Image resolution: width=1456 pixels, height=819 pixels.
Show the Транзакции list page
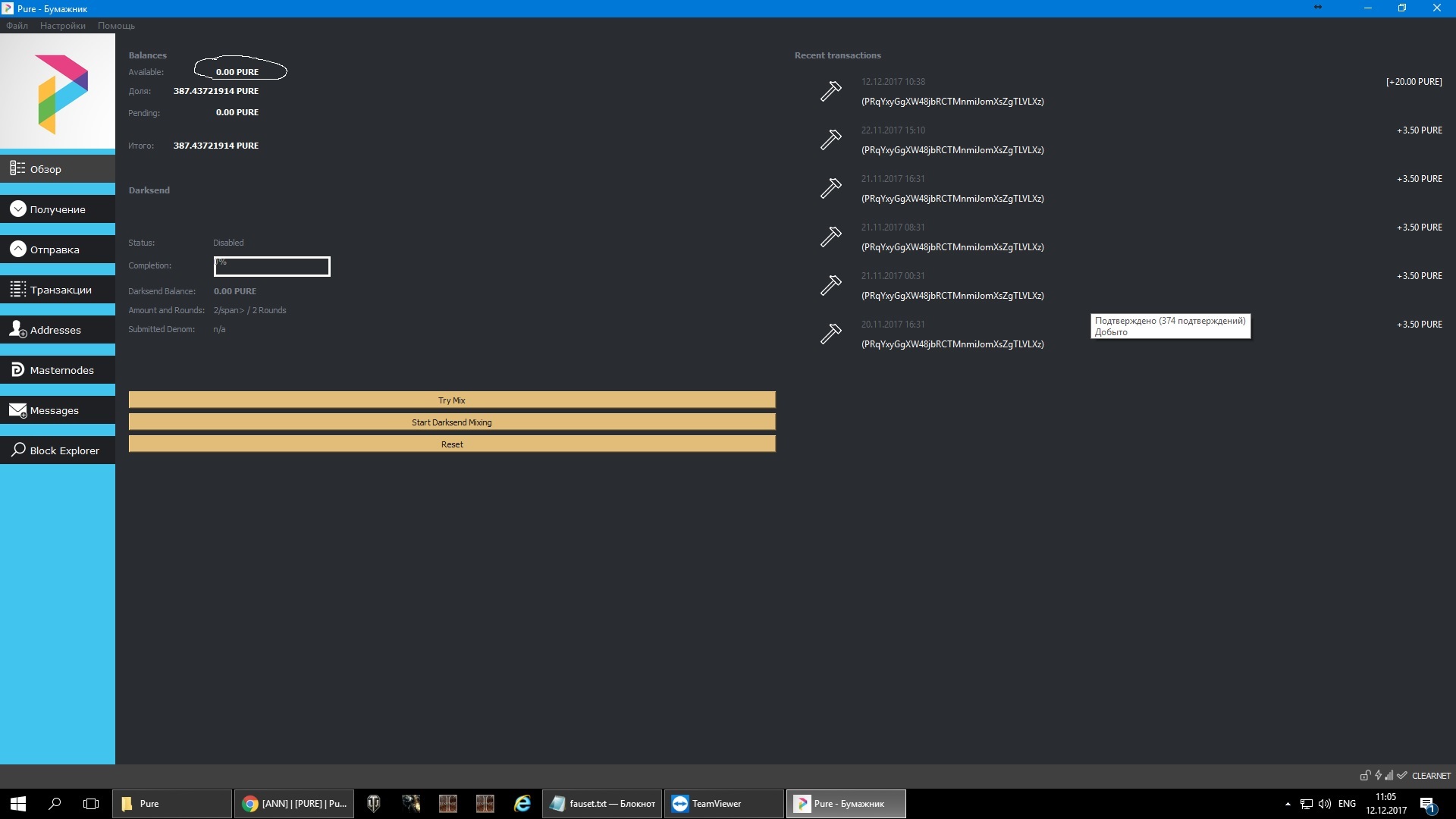point(58,289)
